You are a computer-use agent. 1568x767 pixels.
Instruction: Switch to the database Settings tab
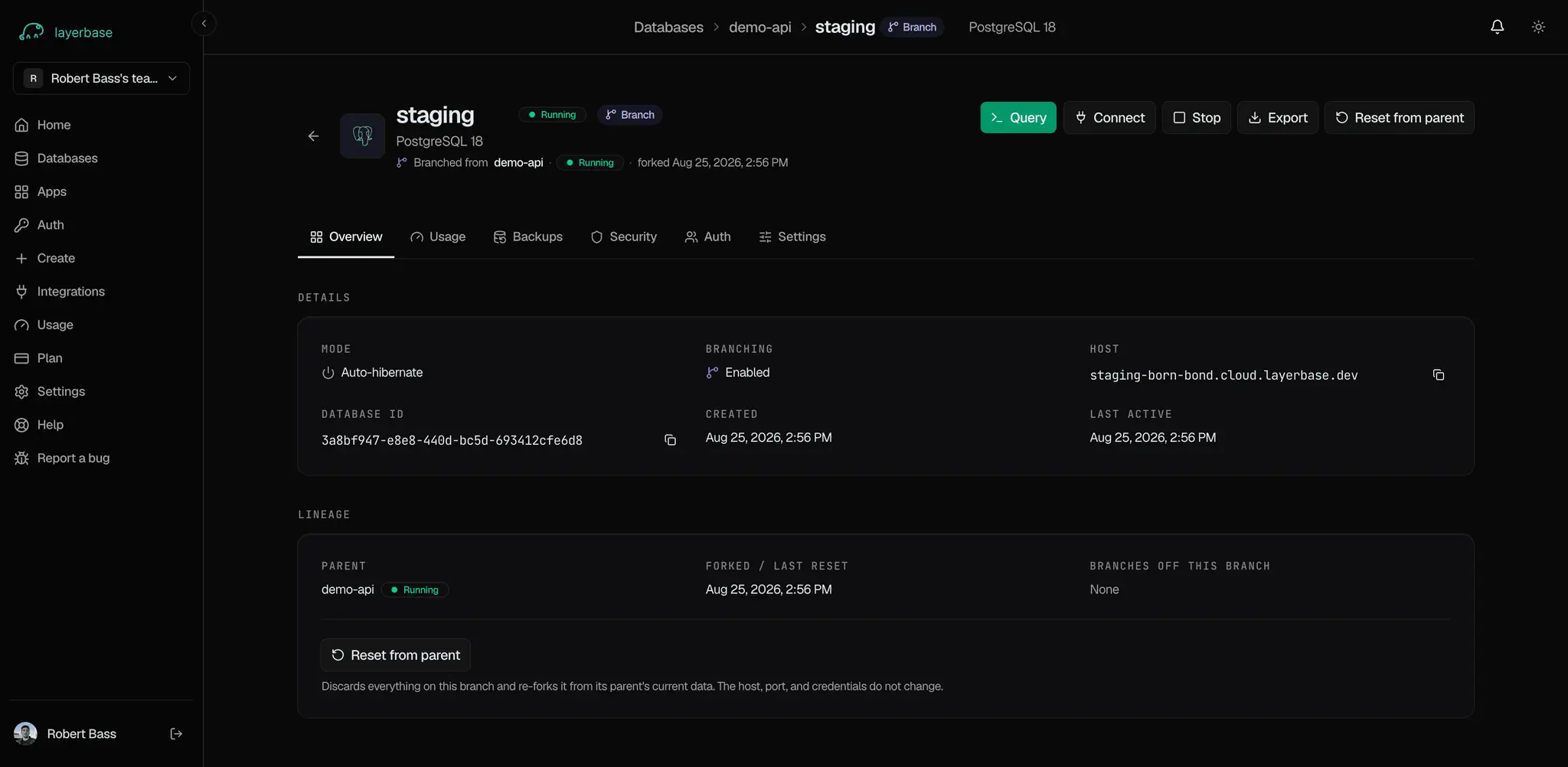792,237
